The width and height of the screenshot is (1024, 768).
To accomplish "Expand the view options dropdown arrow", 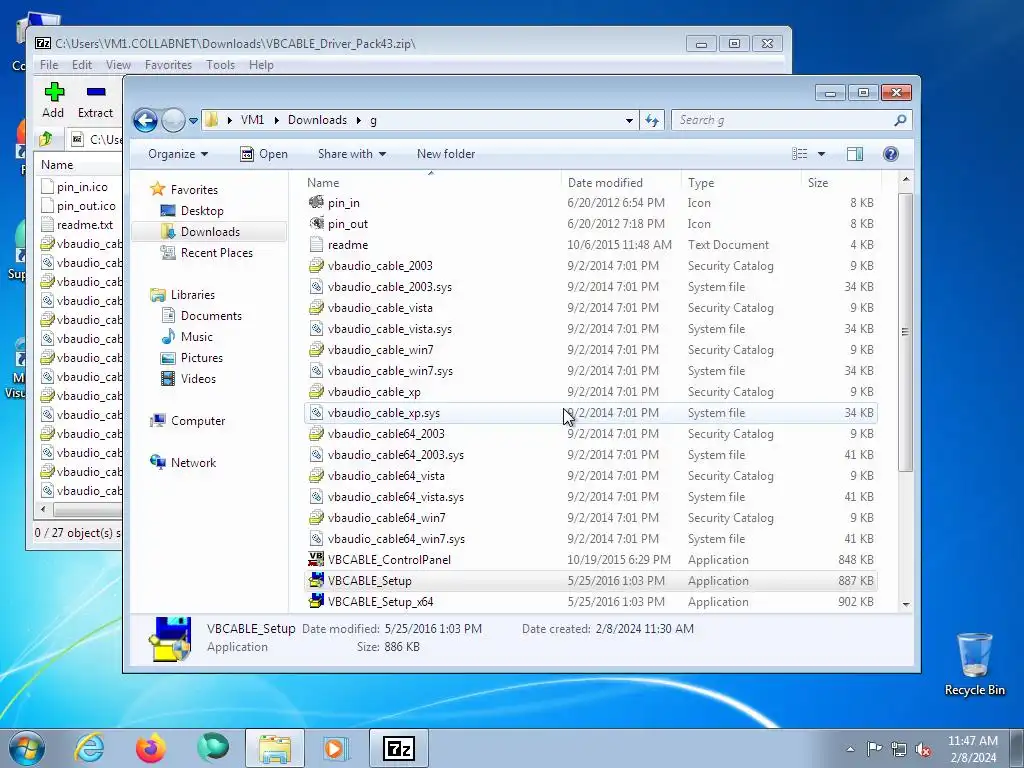I will (x=822, y=154).
